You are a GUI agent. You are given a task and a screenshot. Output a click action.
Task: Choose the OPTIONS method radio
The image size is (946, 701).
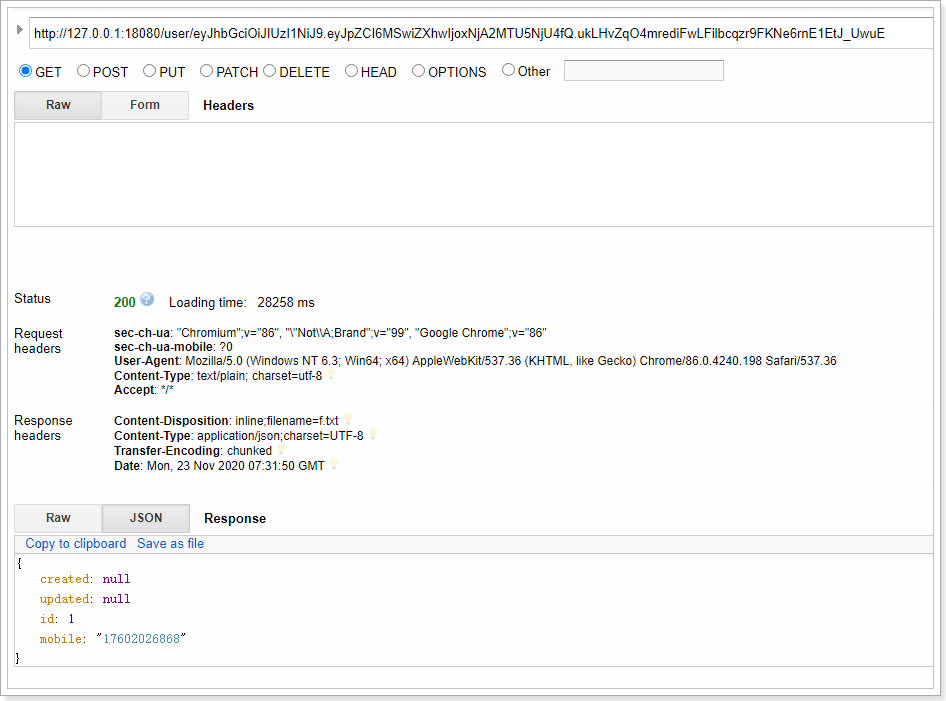pyautogui.click(x=419, y=71)
